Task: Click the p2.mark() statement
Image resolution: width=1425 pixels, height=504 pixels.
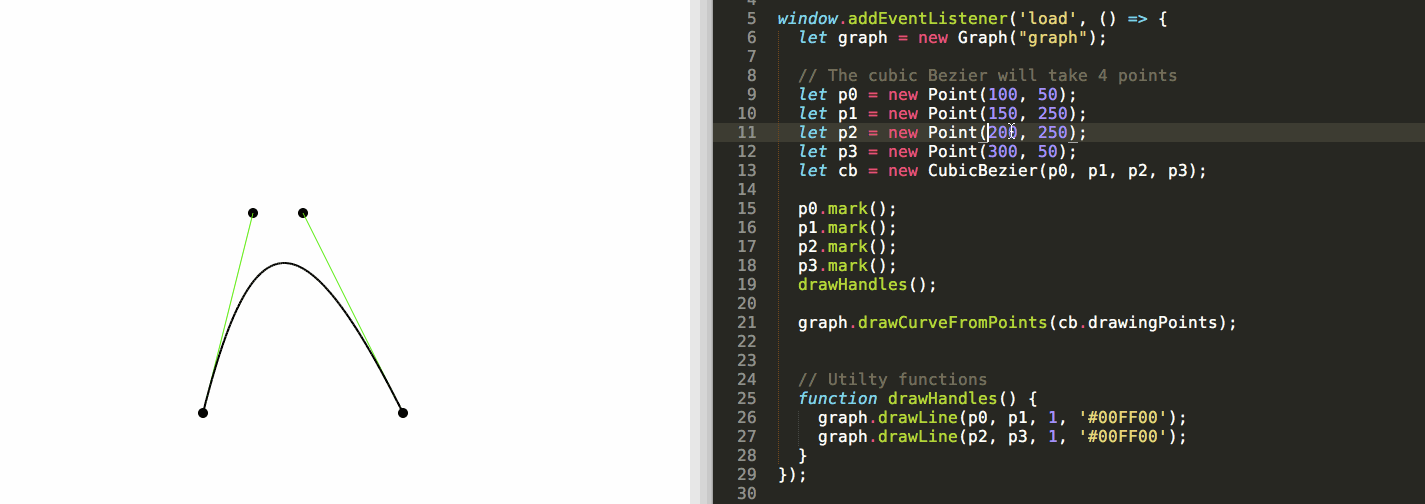Action: point(847,246)
